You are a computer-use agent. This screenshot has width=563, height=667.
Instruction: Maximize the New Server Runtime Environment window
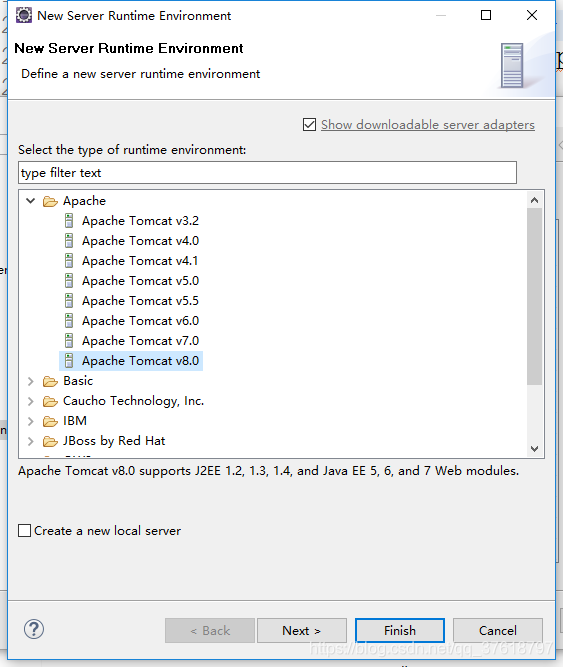click(x=486, y=15)
